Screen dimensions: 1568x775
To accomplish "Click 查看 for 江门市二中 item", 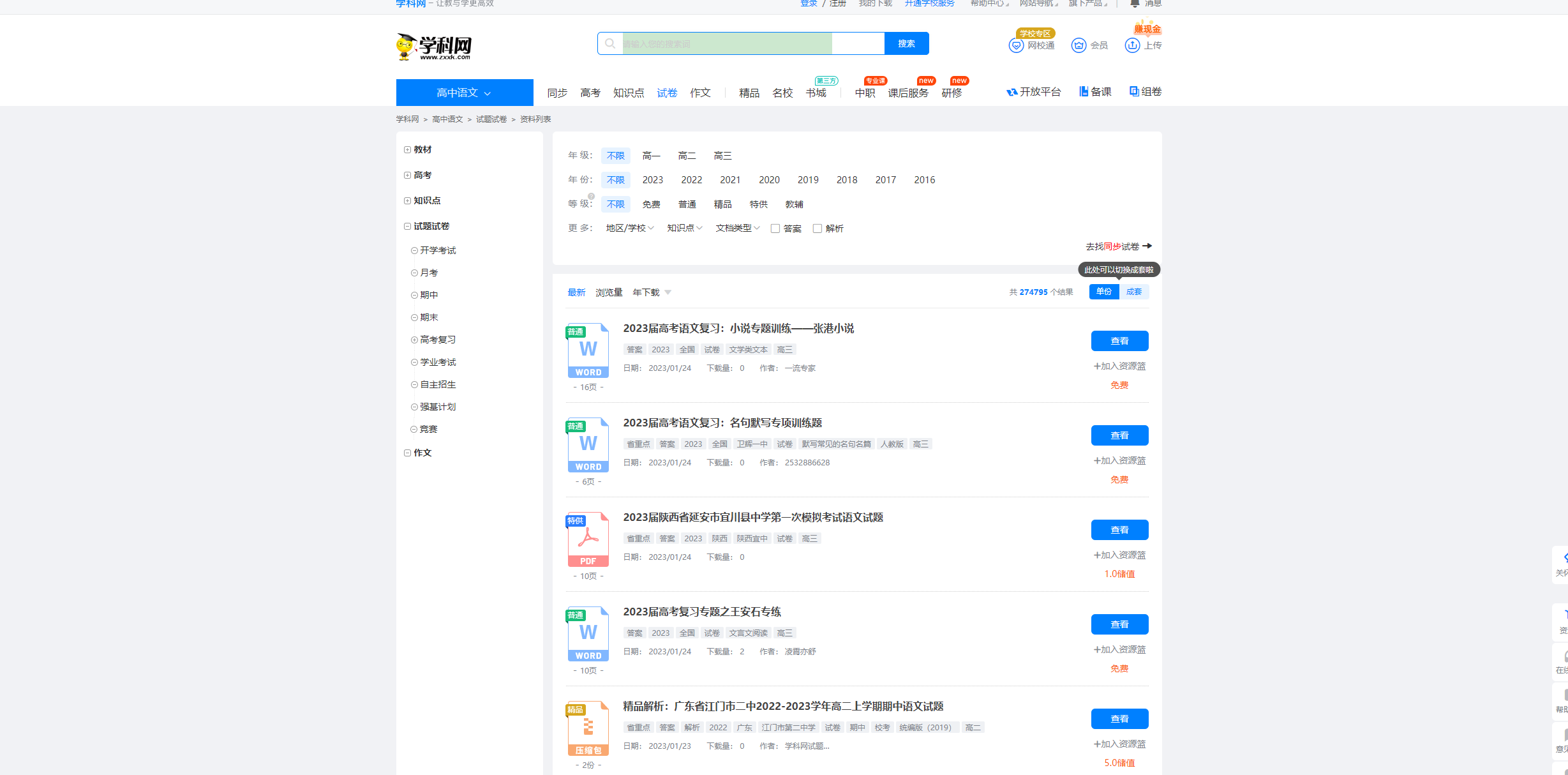I will [x=1119, y=719].
